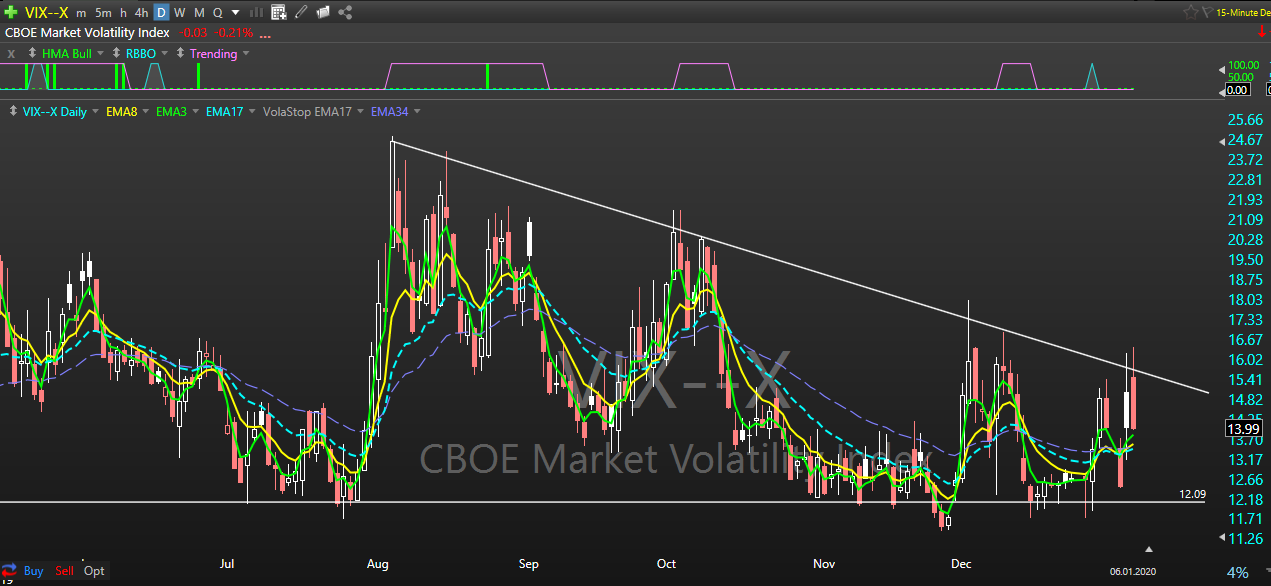Click the red down arrow indicator
Image resolution: width=1271 pixels, height=586 pixels.
click(x=1262, y=32)
